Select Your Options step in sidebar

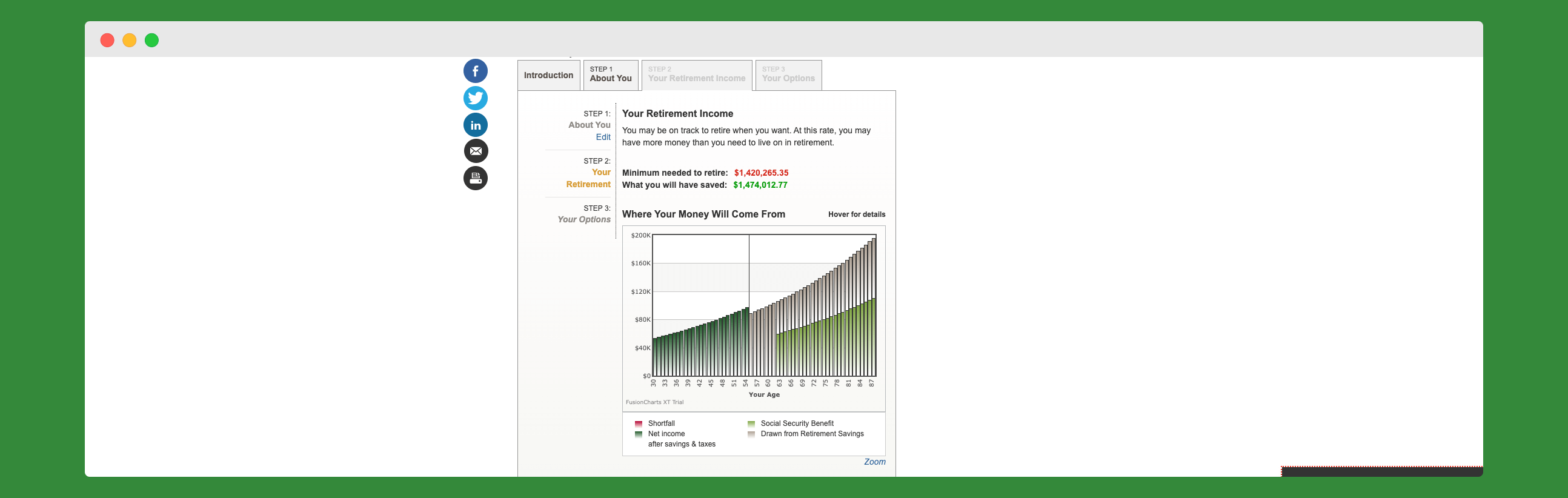coord(583,220)
